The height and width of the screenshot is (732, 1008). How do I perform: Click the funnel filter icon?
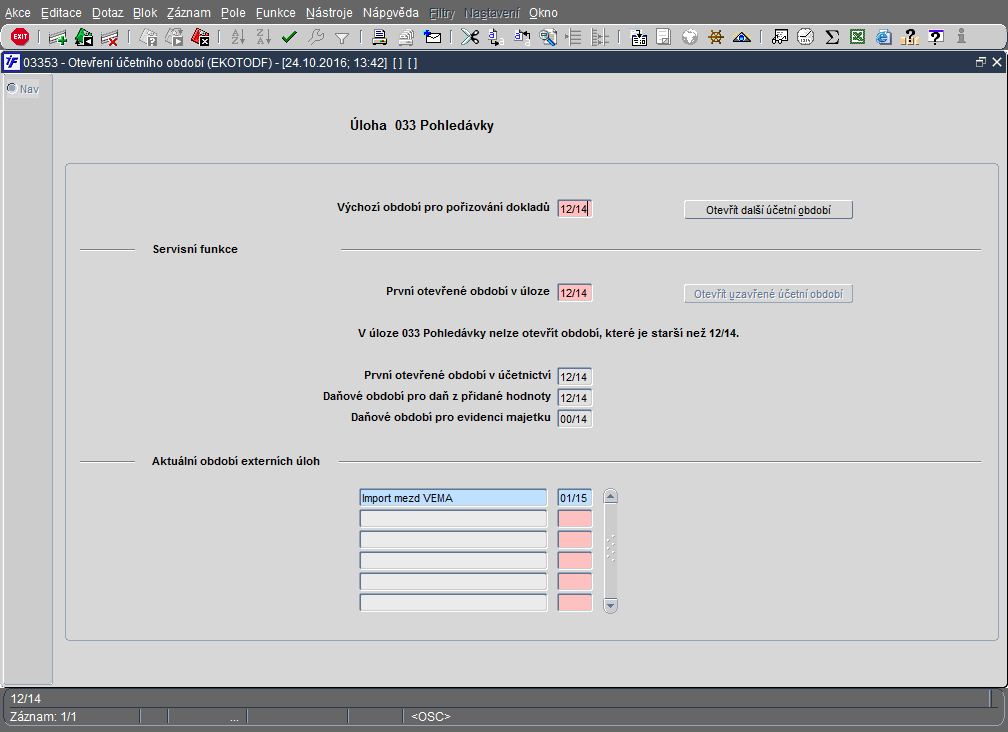click(x=342, y=37)
